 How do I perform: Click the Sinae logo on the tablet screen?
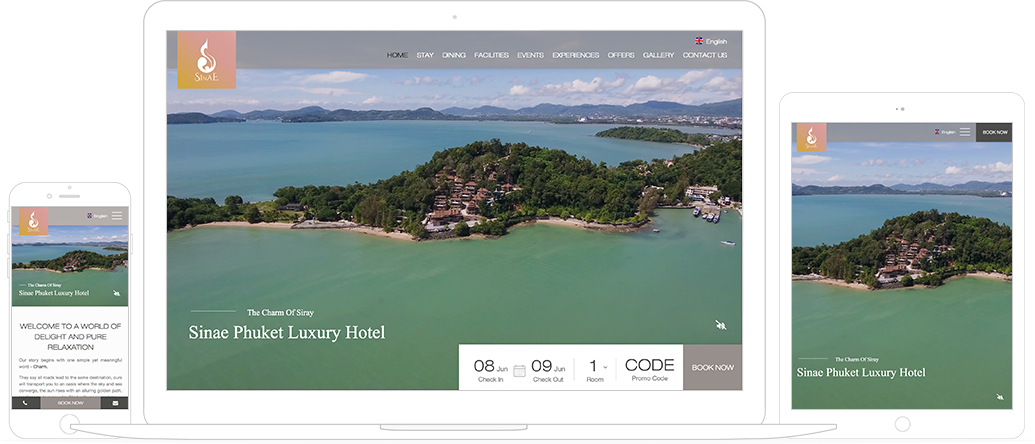(811, 137)
